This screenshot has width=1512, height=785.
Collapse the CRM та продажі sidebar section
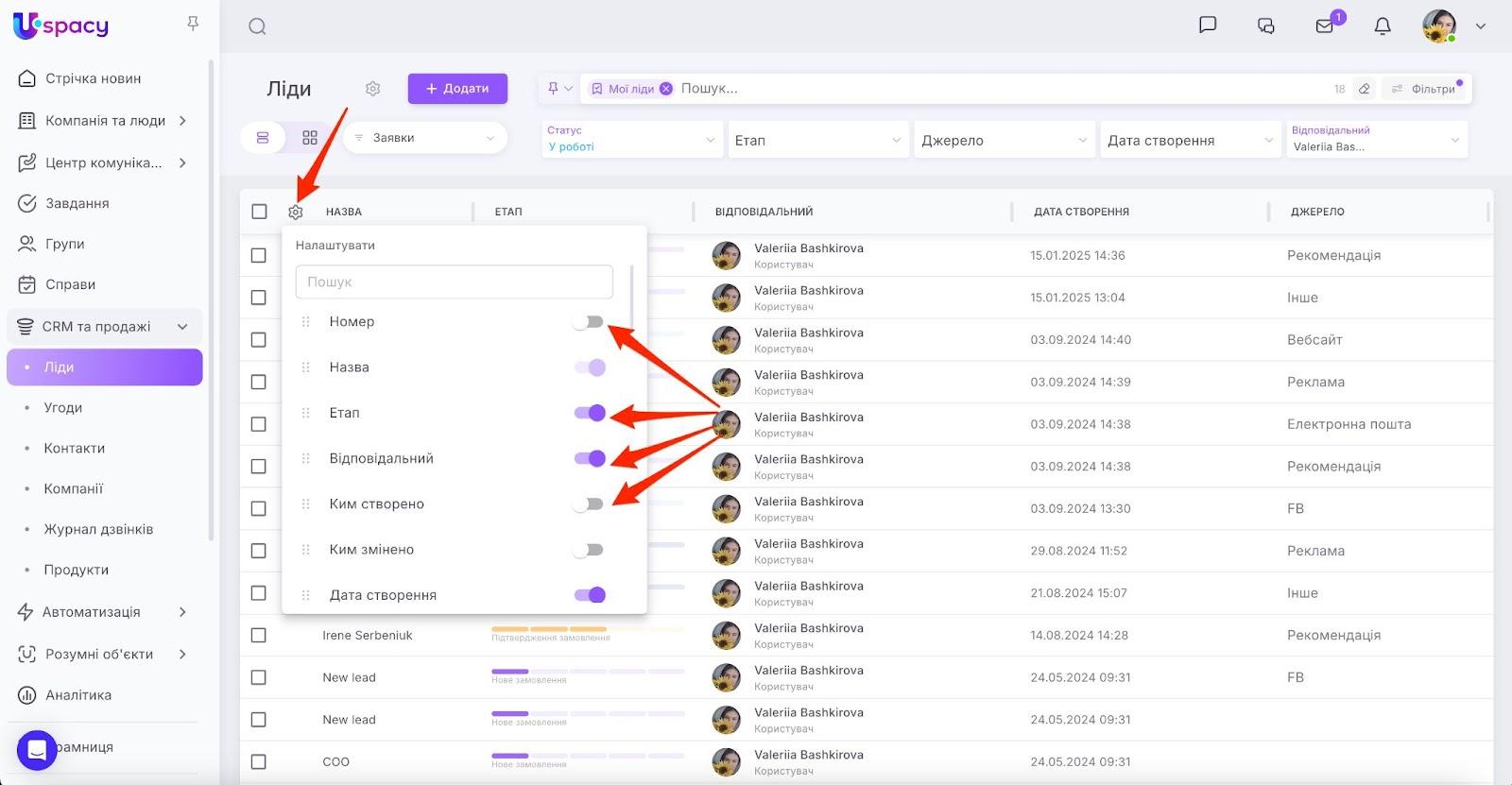[x=182, y=327]
